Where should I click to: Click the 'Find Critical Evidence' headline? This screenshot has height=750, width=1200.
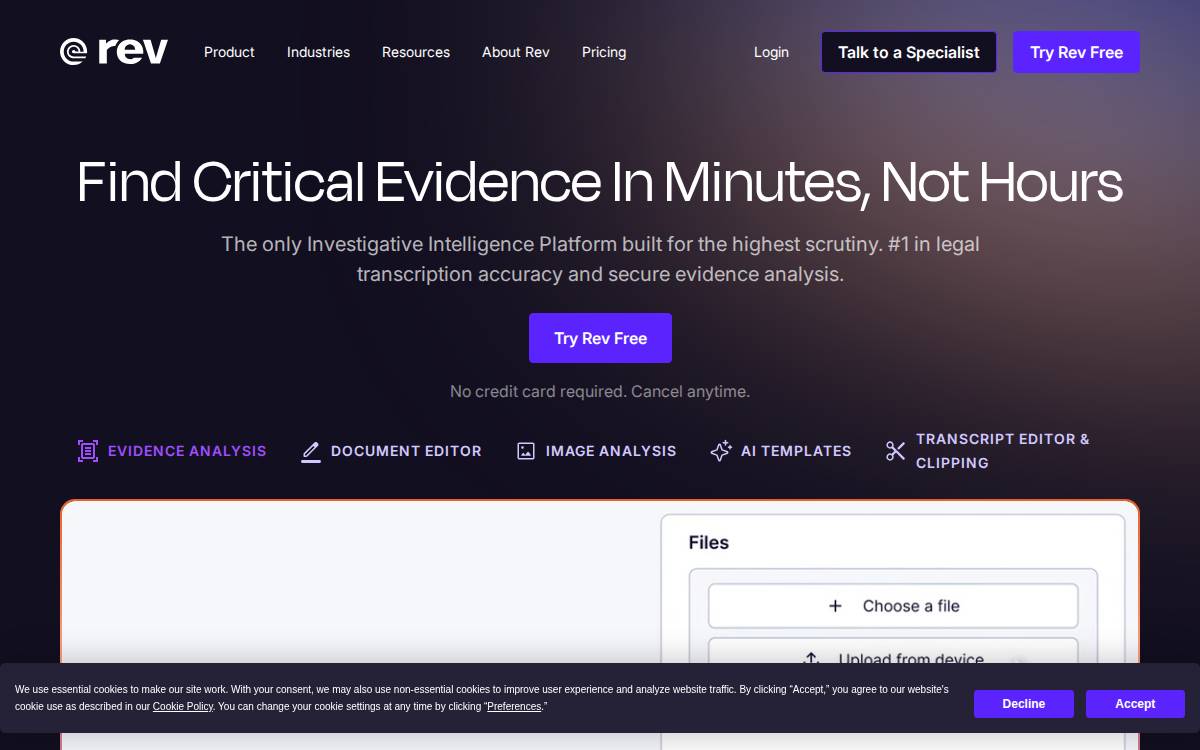tap(600, 183)
